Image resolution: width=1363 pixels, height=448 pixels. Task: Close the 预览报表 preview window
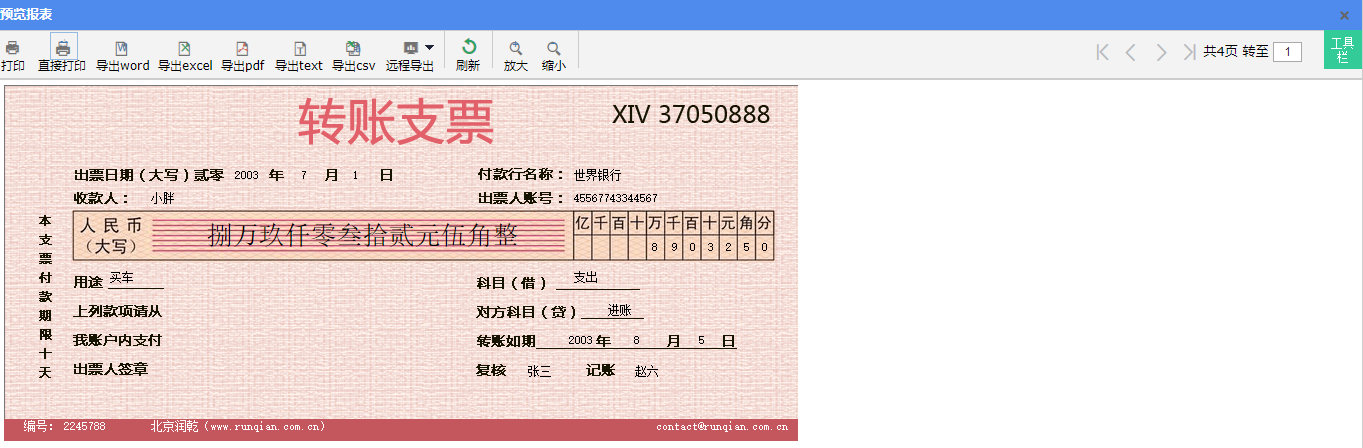coord(1345,15)
